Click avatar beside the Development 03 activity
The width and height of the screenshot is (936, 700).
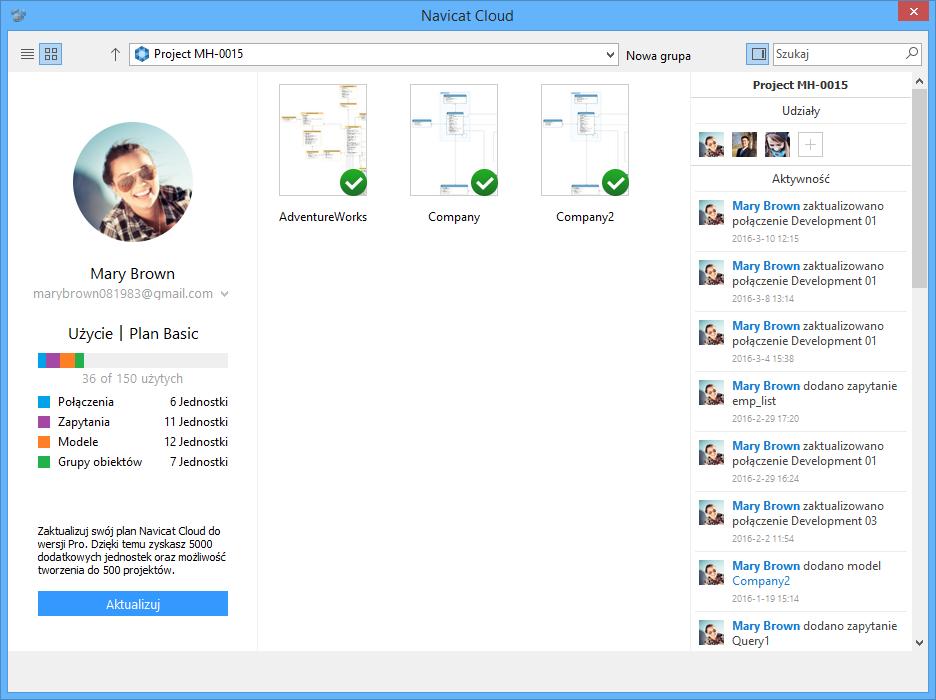pyautogui.click(x=712, y=513)
